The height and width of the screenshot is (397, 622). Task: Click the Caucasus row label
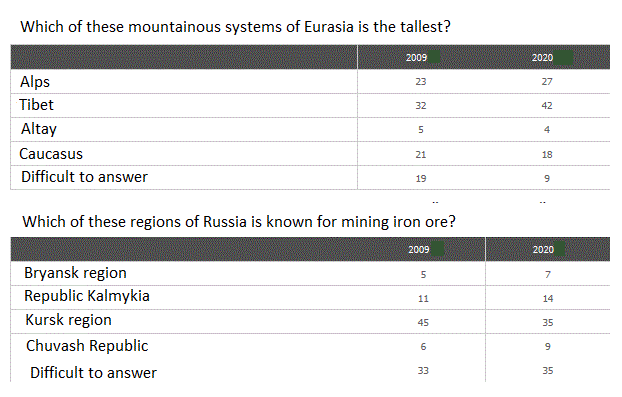pyautogui.click(x=51, y=154)
